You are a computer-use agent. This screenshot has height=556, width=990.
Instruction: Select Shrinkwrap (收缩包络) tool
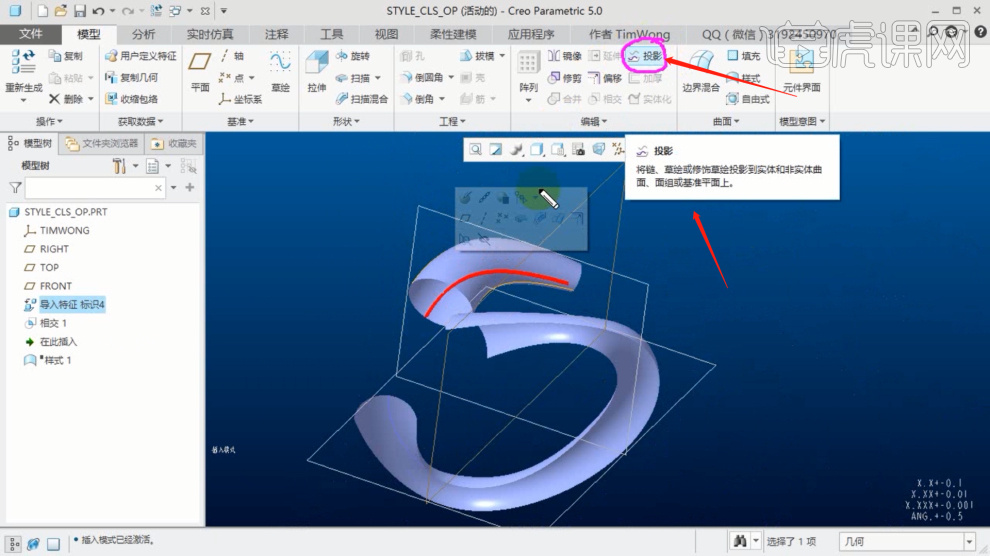(x=131, y=98)
